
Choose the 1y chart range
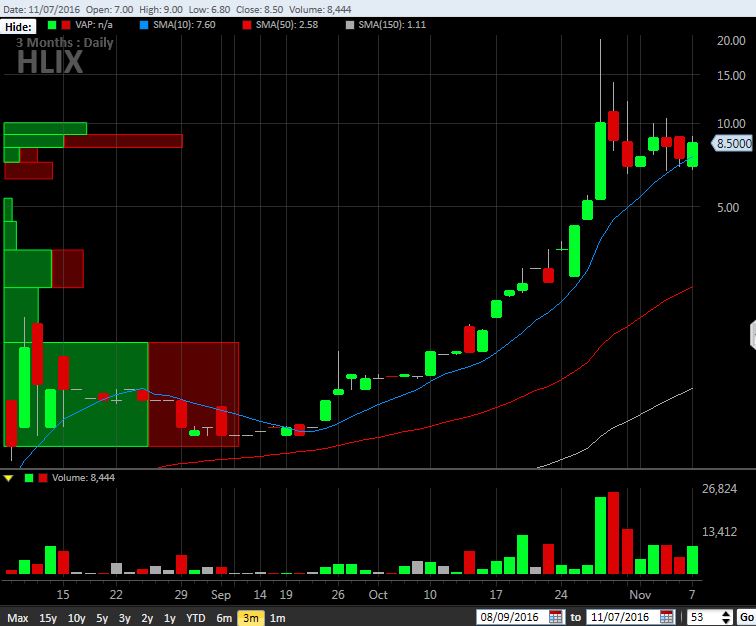tap(170, 618)
